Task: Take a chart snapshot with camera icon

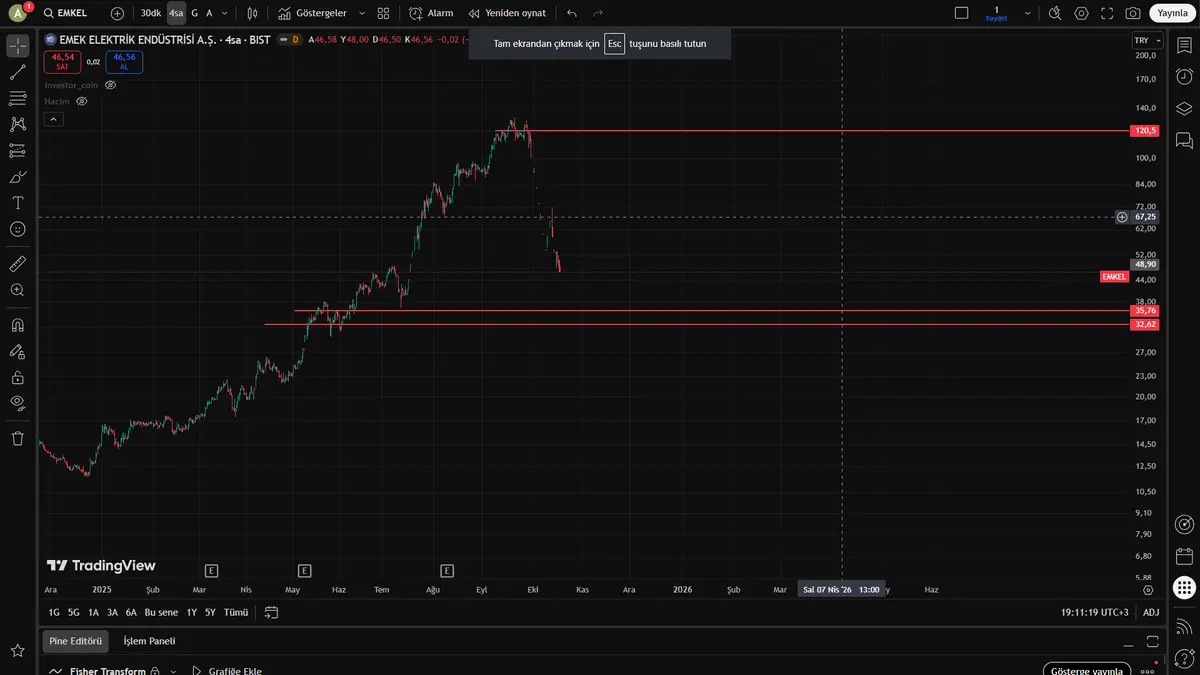Action: [1133, 13]
